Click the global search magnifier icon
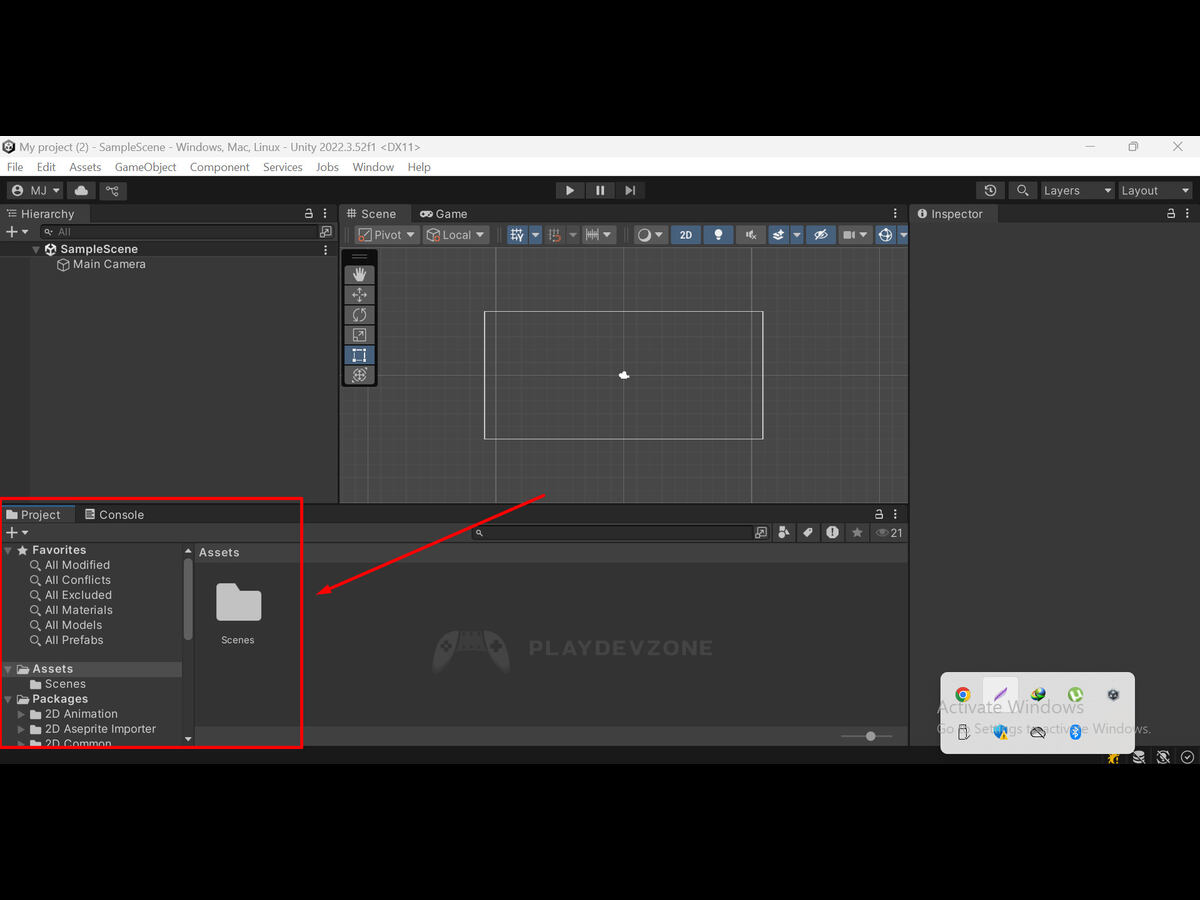 coord(1021,191)
